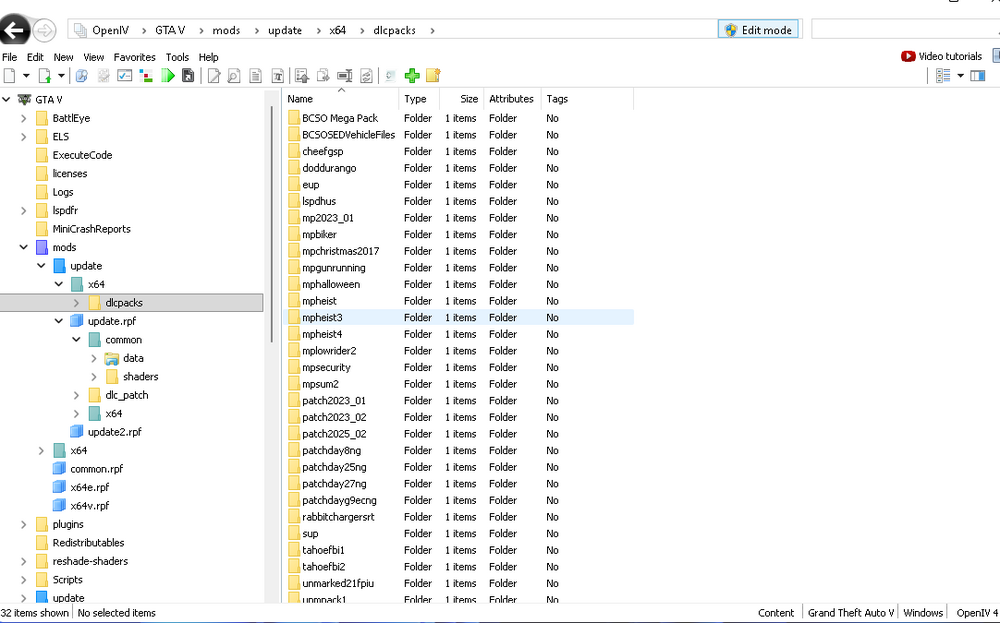Expand the lspdfr tree node
The width and height of the screenshot is (1000, 623).
click(x=24, y=210)
